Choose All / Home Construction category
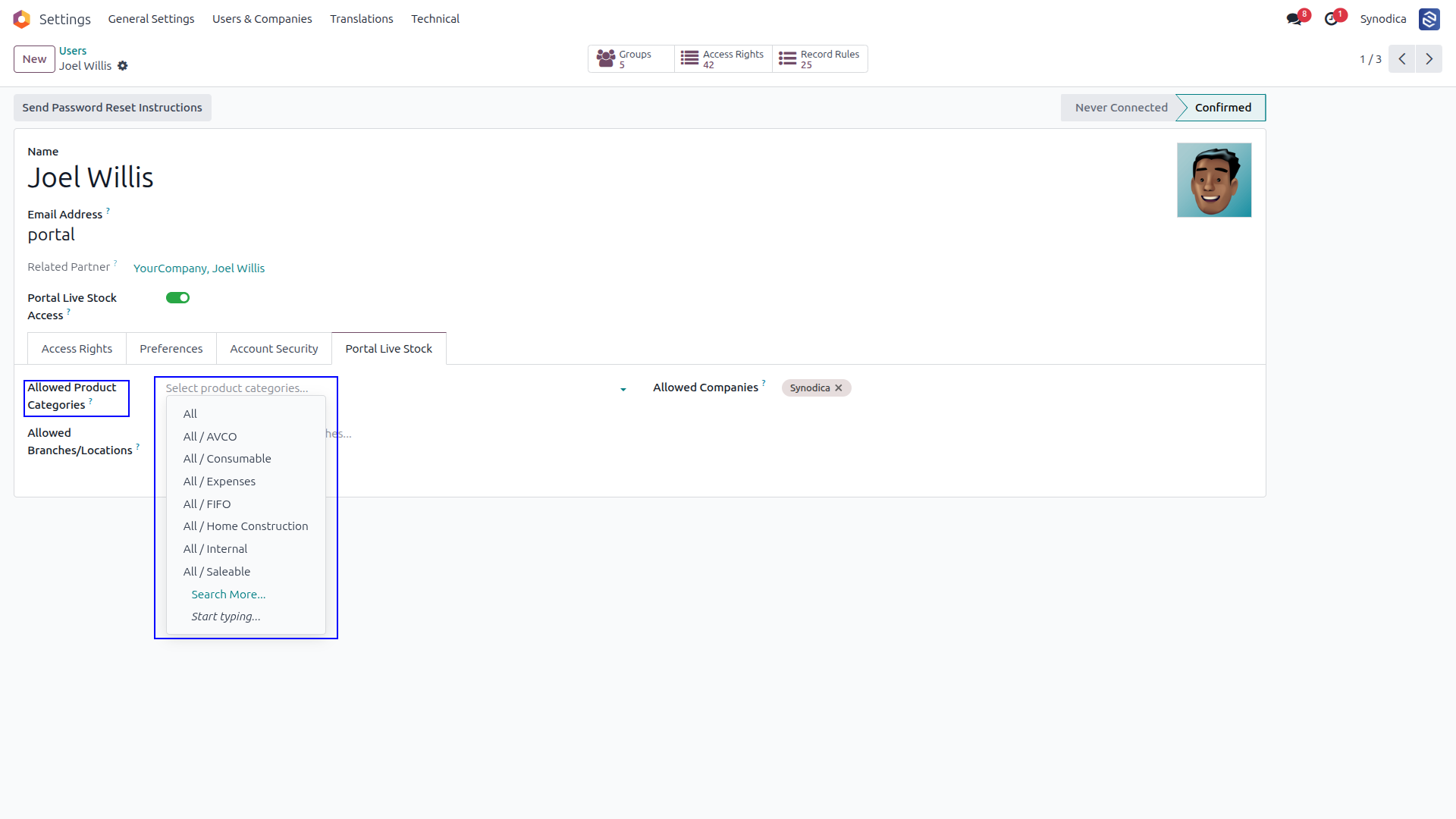 coord(246,526)
